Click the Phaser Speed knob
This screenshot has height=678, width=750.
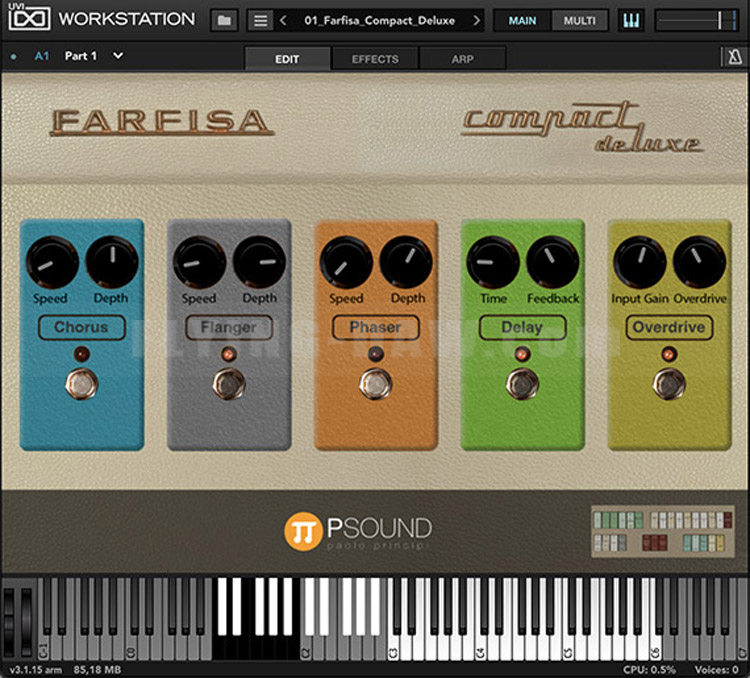click(346, 262)
